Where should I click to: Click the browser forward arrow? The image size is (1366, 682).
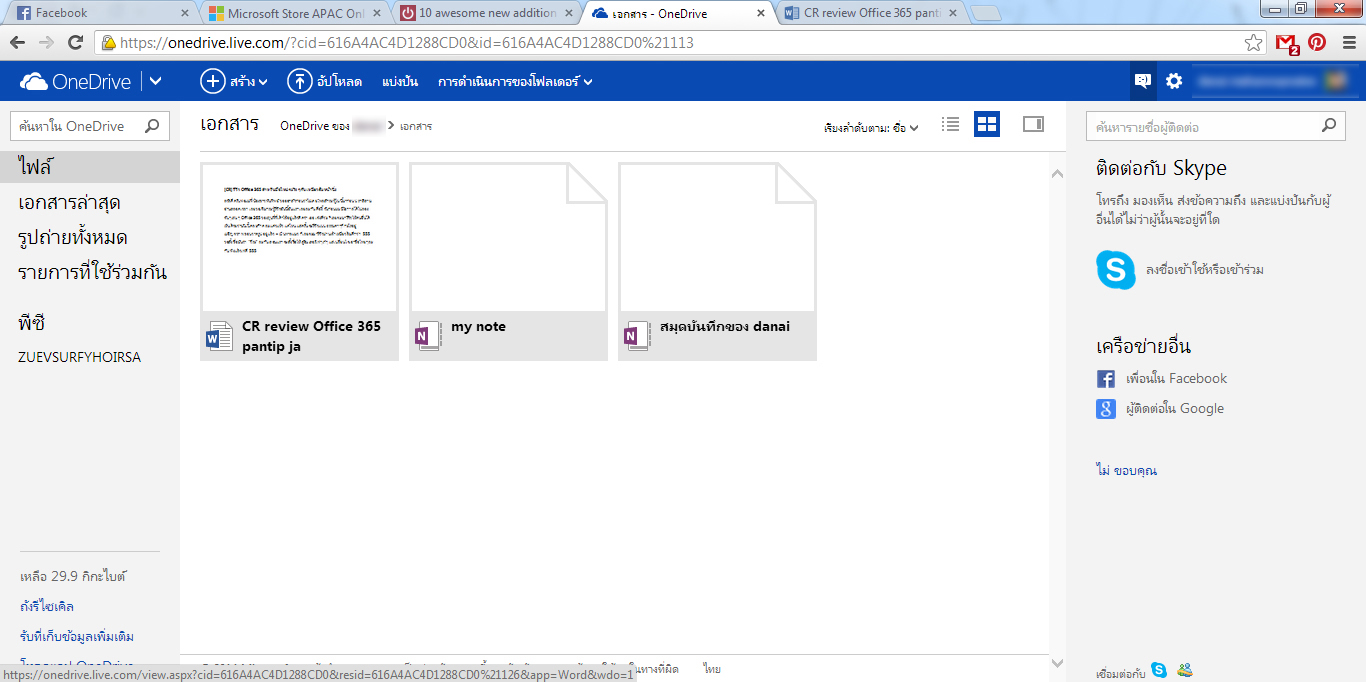[46, 43]
